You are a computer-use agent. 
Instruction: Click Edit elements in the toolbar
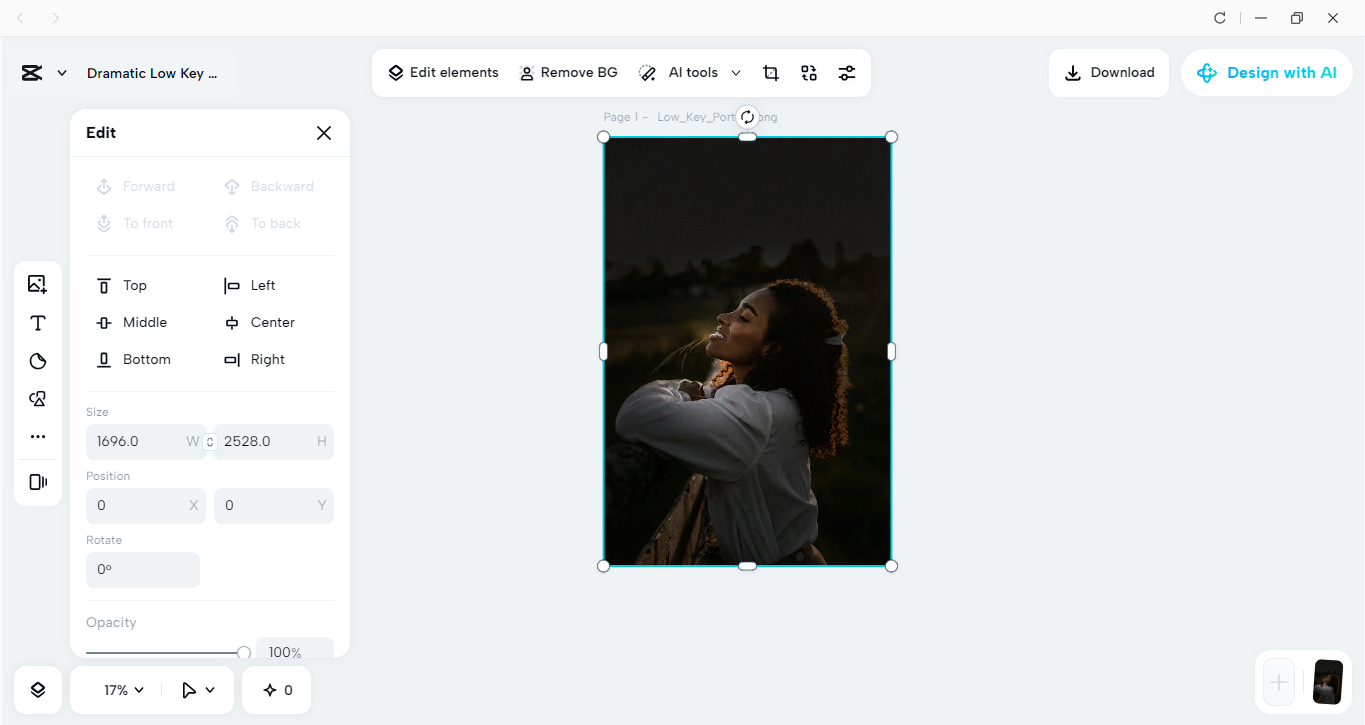(x=443, y=72)
